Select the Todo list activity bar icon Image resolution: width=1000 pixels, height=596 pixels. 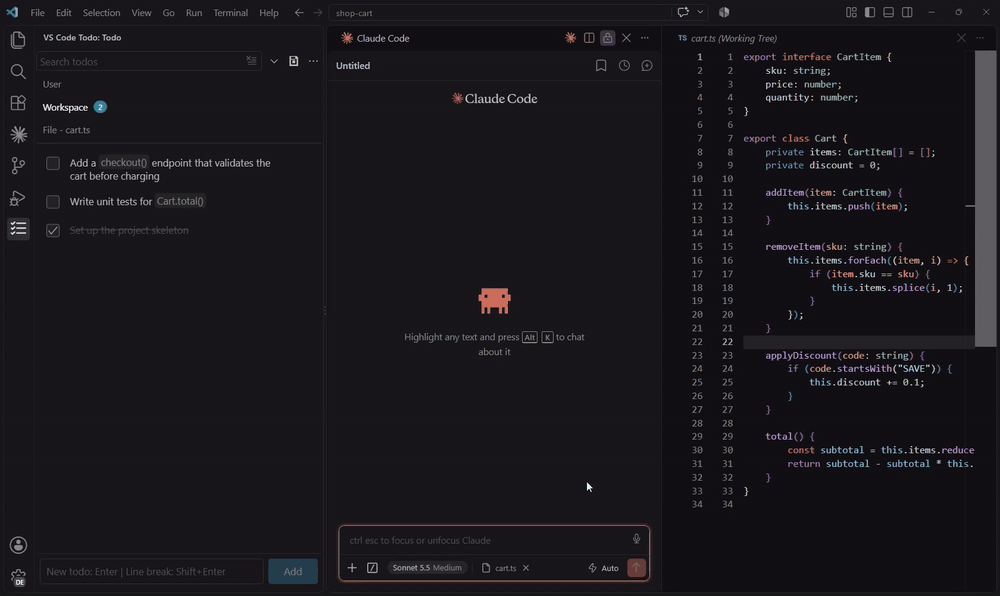point(18,228)
